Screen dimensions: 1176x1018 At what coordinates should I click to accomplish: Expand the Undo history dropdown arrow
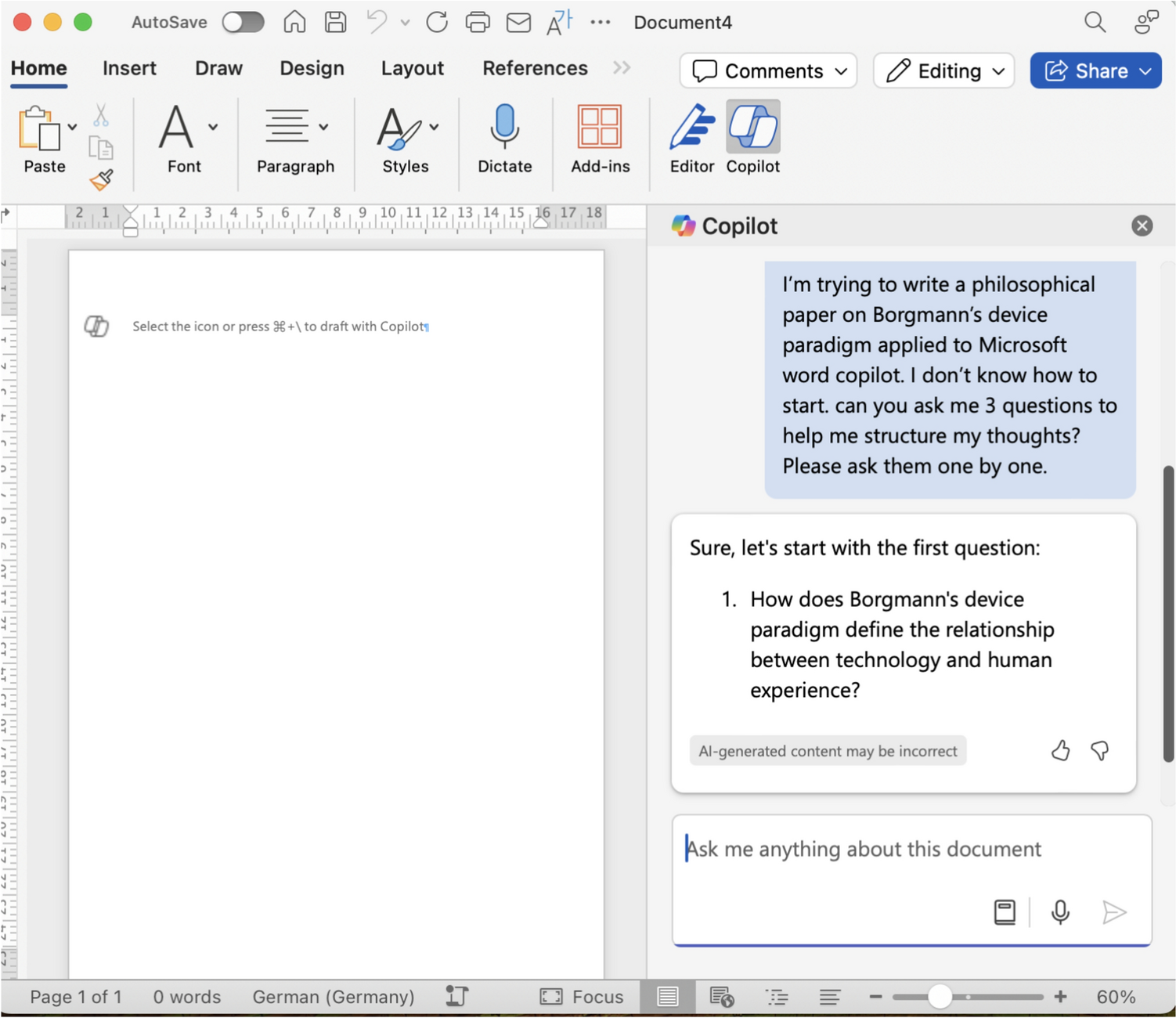point(405,23)
